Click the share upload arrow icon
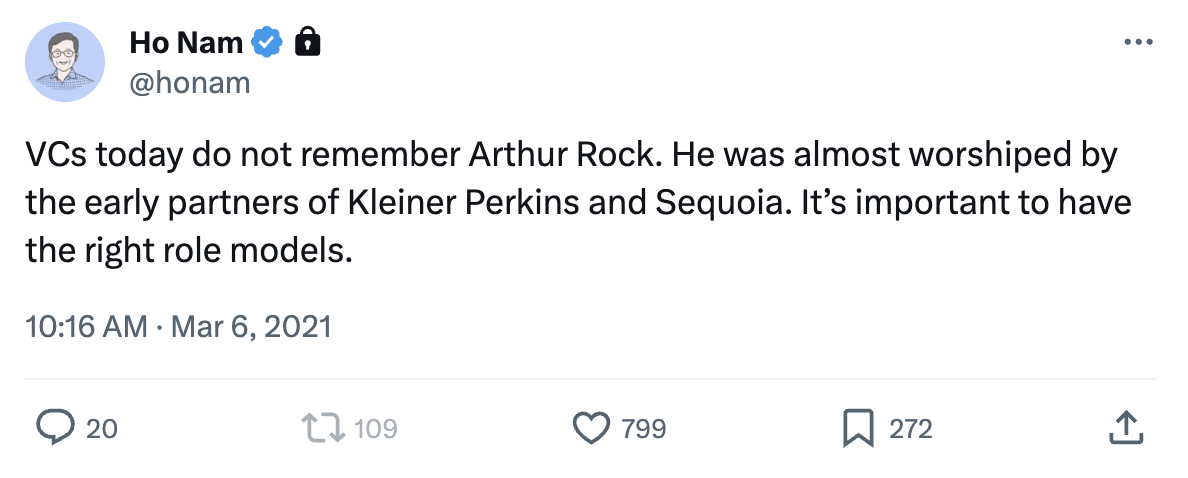This screenshot has height=478, width=1188. point(1126,428)
